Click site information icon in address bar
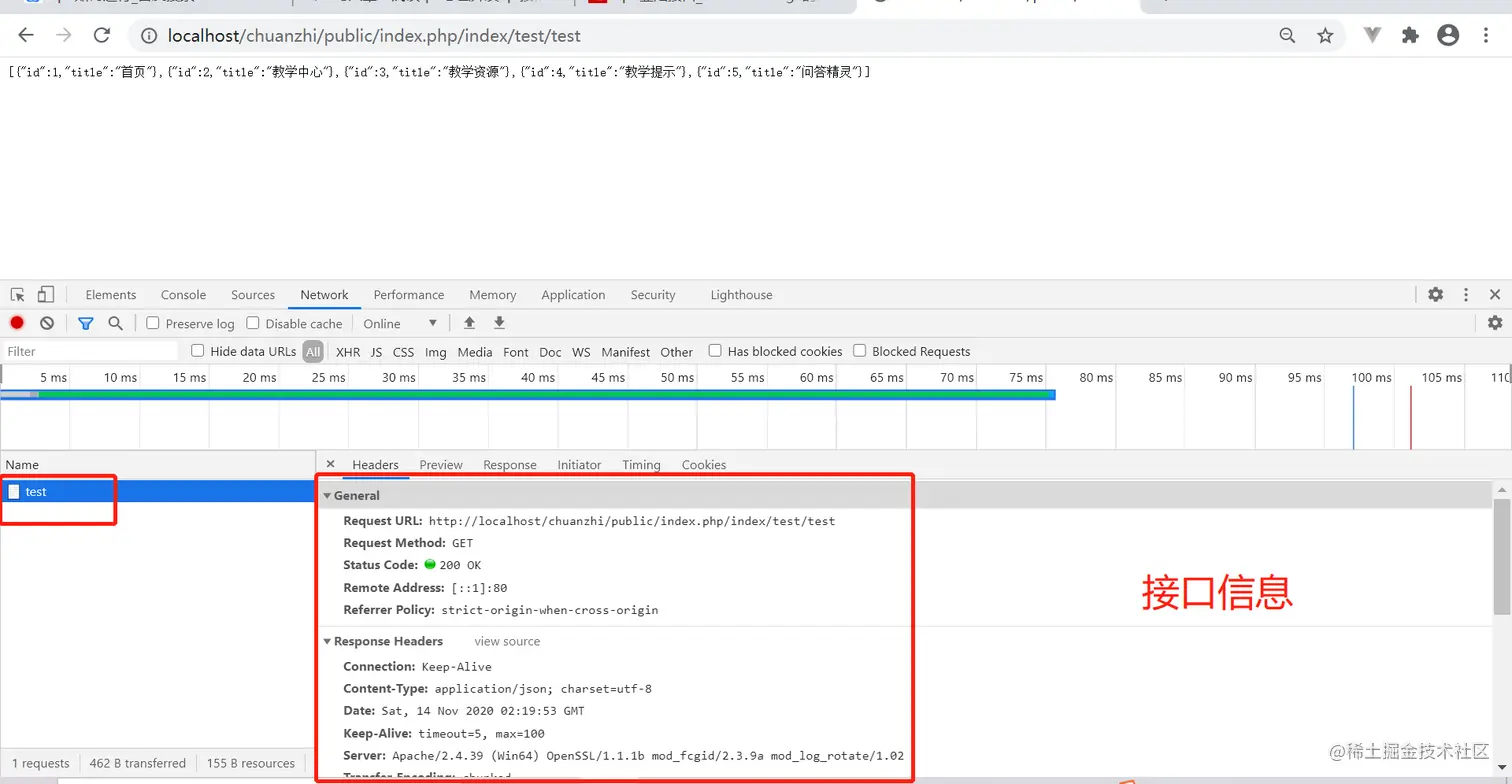The height and width of the screenshot is (784, 1512). click(x=149, y=36)
